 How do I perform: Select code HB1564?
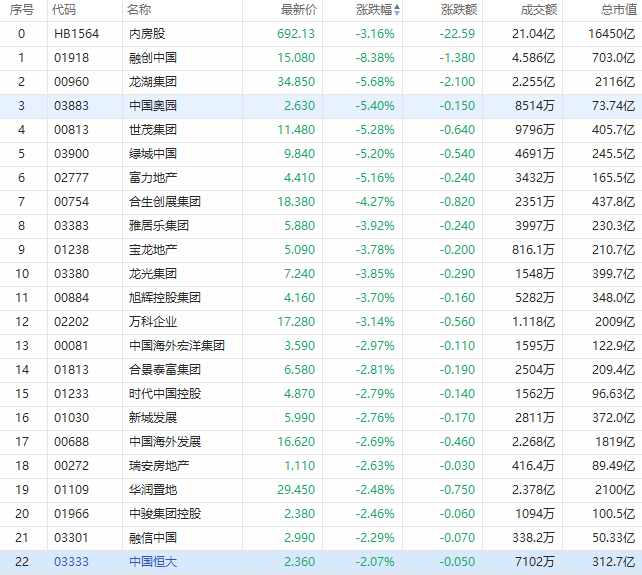77,34
